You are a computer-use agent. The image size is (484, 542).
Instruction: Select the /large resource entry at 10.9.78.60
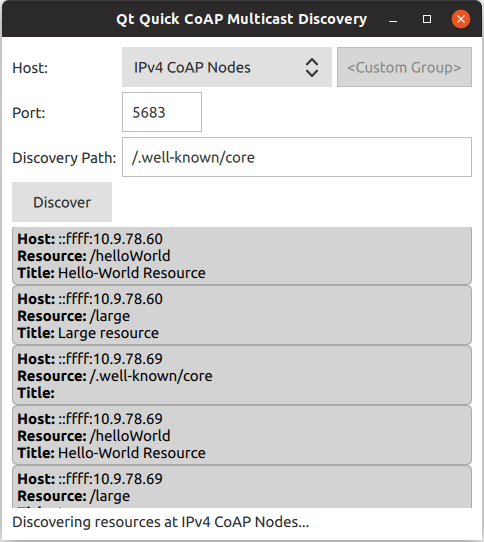click(x=242, y=315)
